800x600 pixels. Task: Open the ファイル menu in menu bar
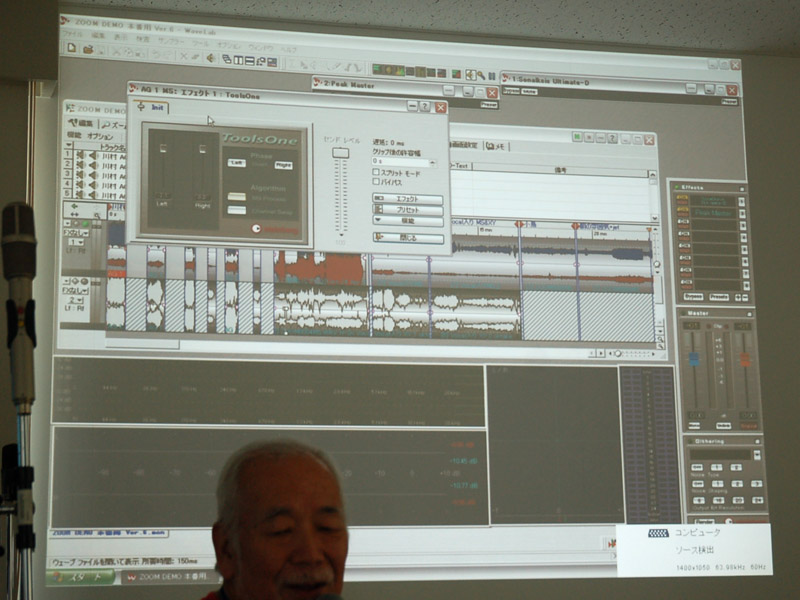tap(71, 35)
